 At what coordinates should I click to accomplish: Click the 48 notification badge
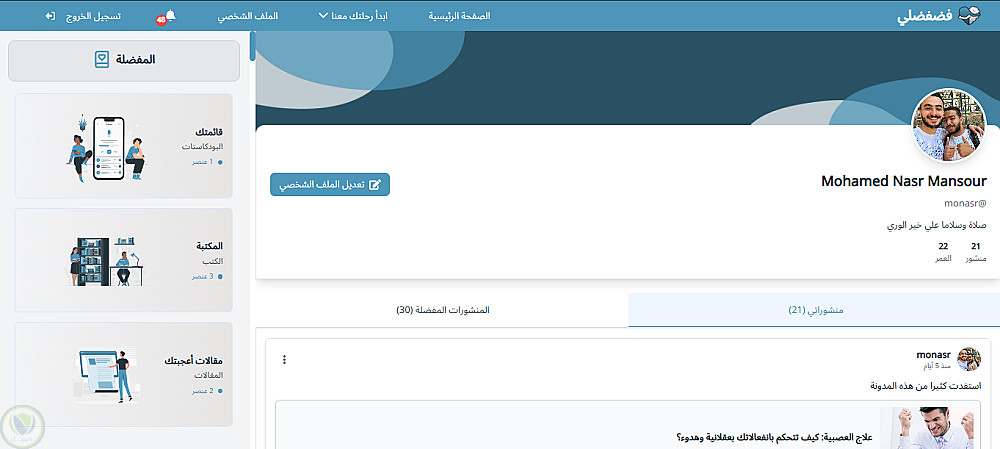(161, 20)
